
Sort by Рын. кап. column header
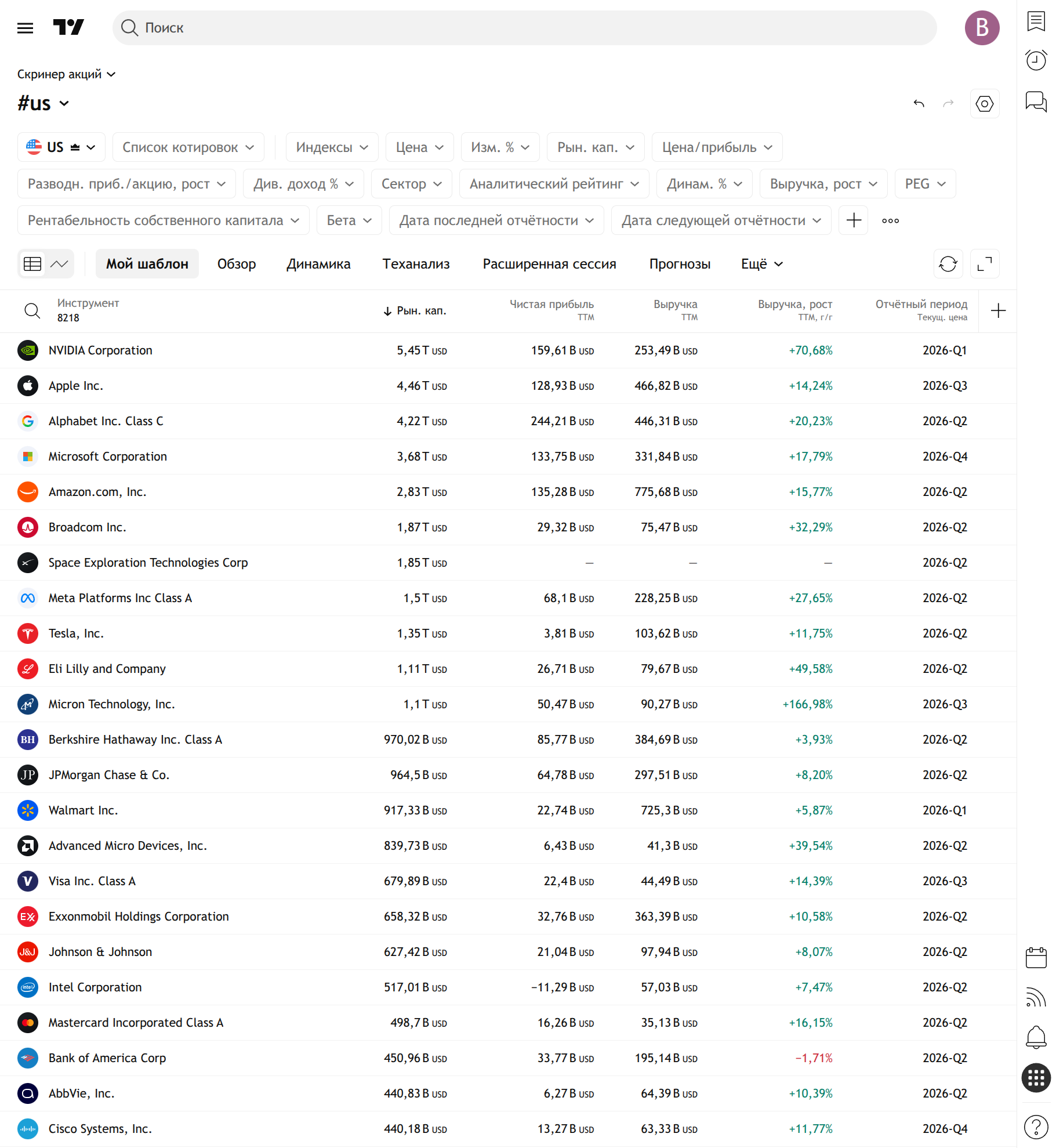coord(415,311)
